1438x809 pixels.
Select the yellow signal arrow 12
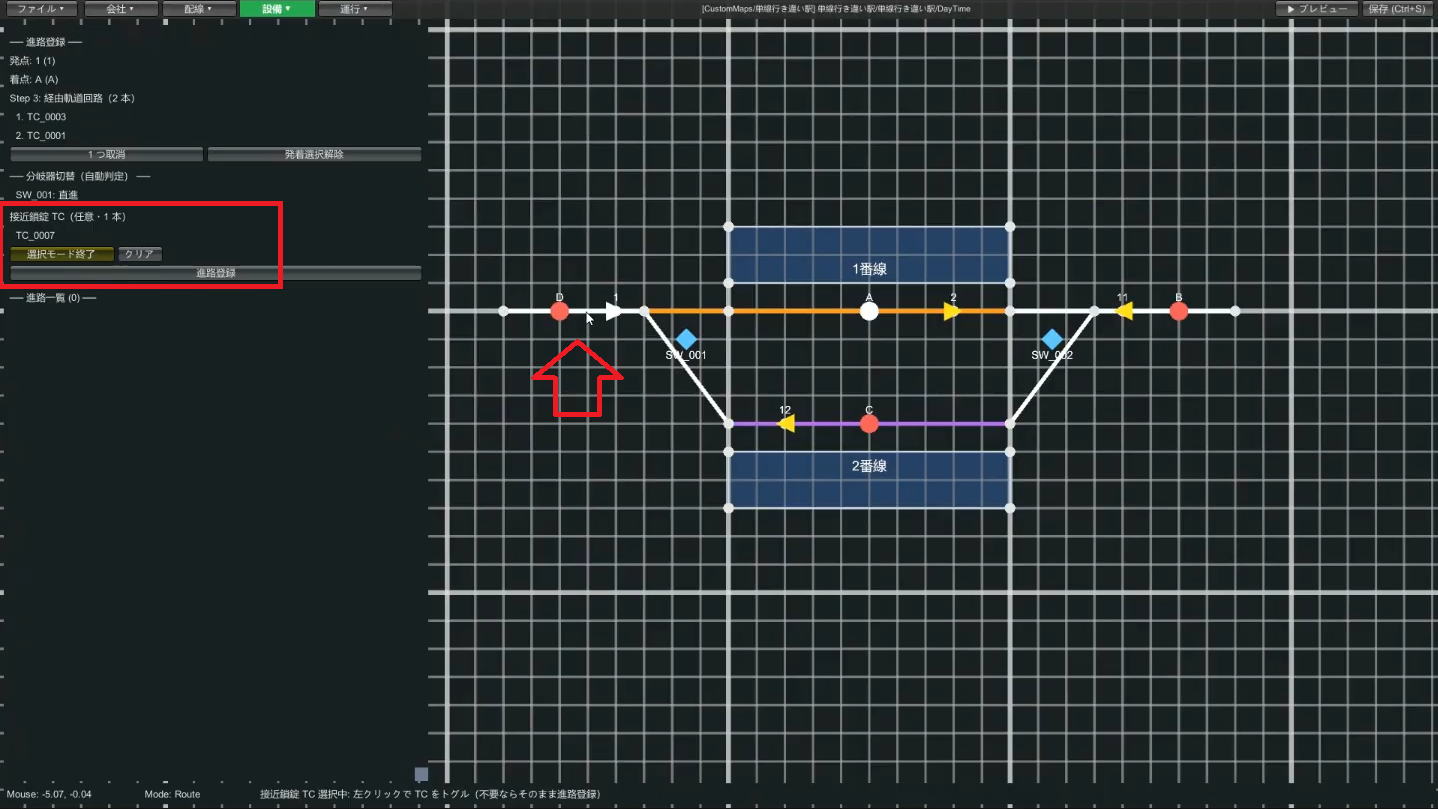(786, 423)
